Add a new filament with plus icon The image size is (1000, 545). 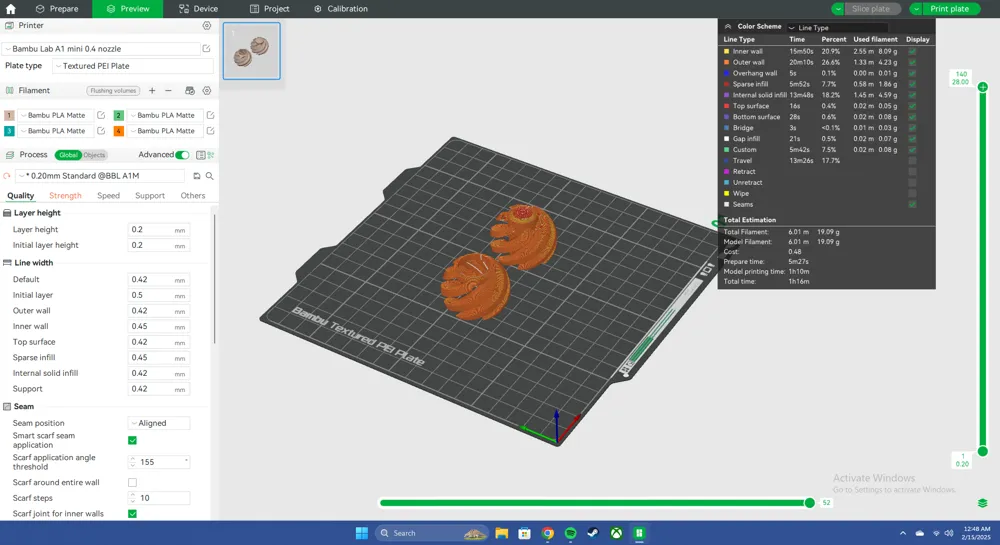152,91
